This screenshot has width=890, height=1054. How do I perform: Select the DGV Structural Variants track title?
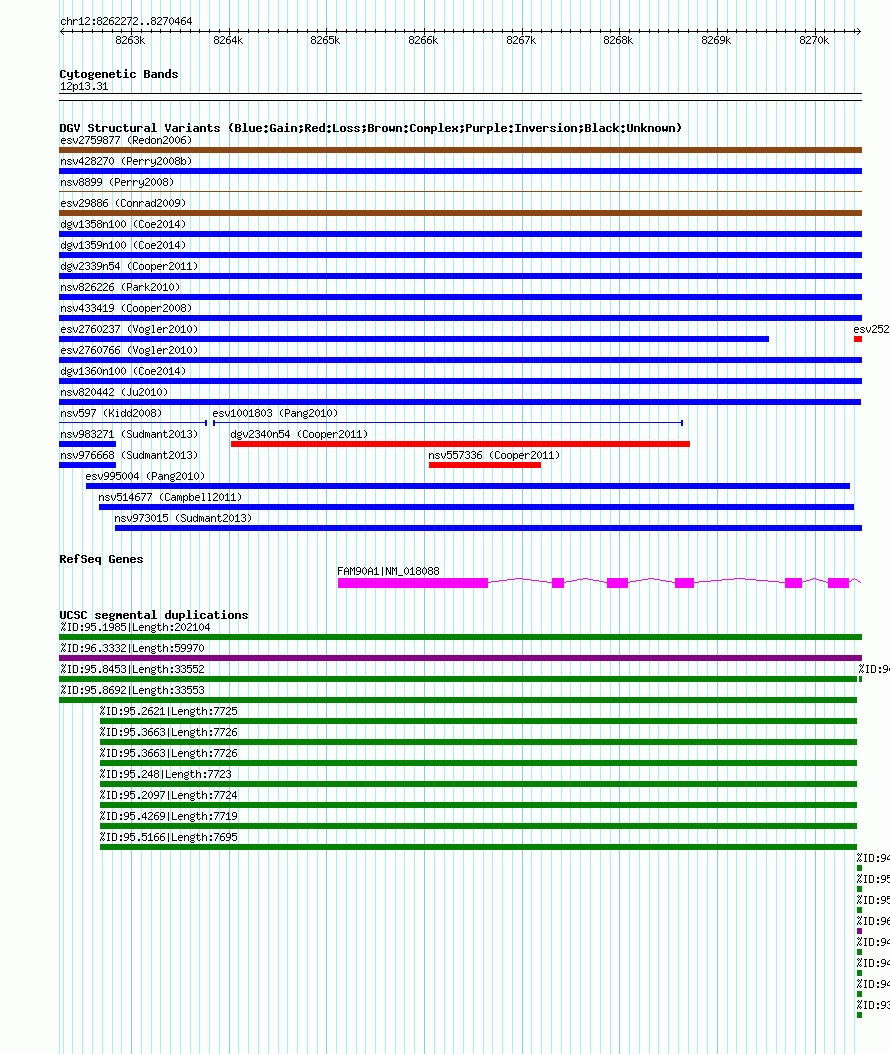pyautogui.click(x=370, y=128)
